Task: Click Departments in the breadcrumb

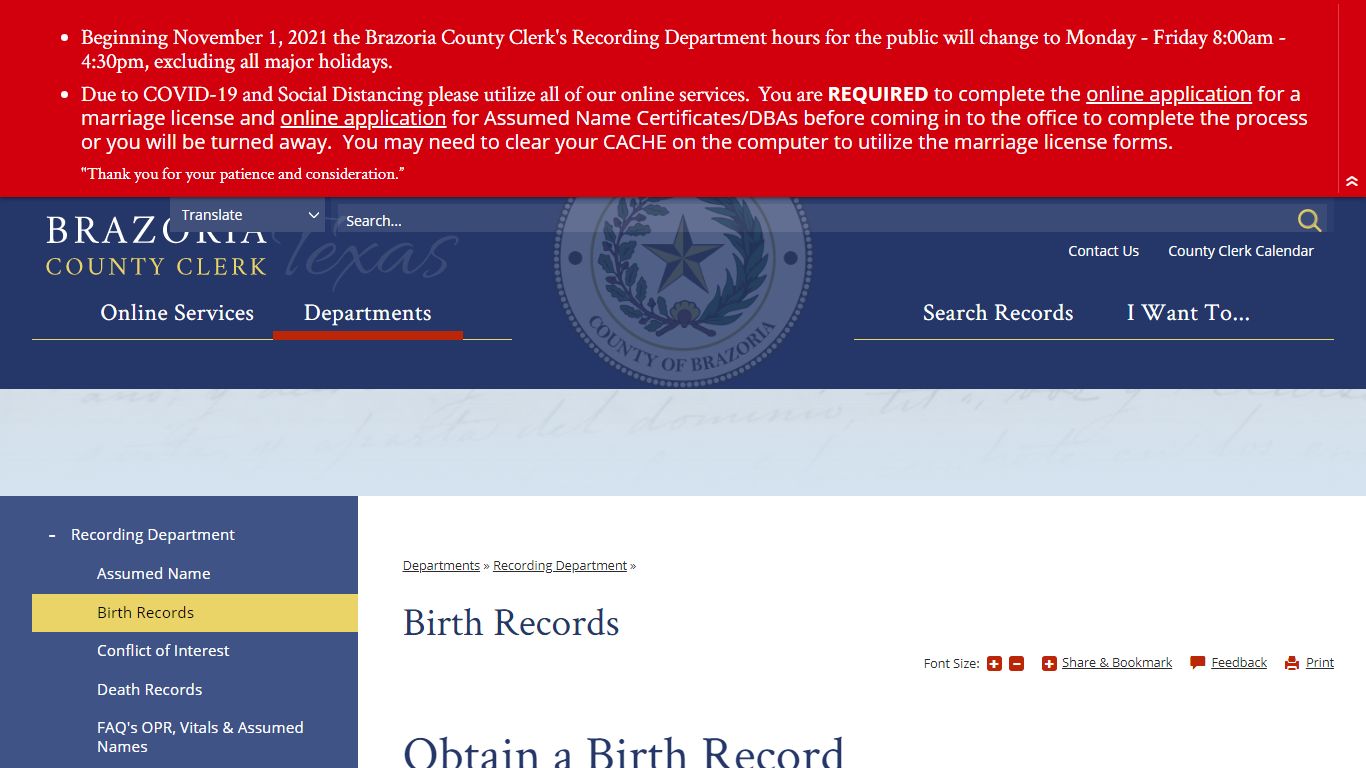Action: (441, 566)
